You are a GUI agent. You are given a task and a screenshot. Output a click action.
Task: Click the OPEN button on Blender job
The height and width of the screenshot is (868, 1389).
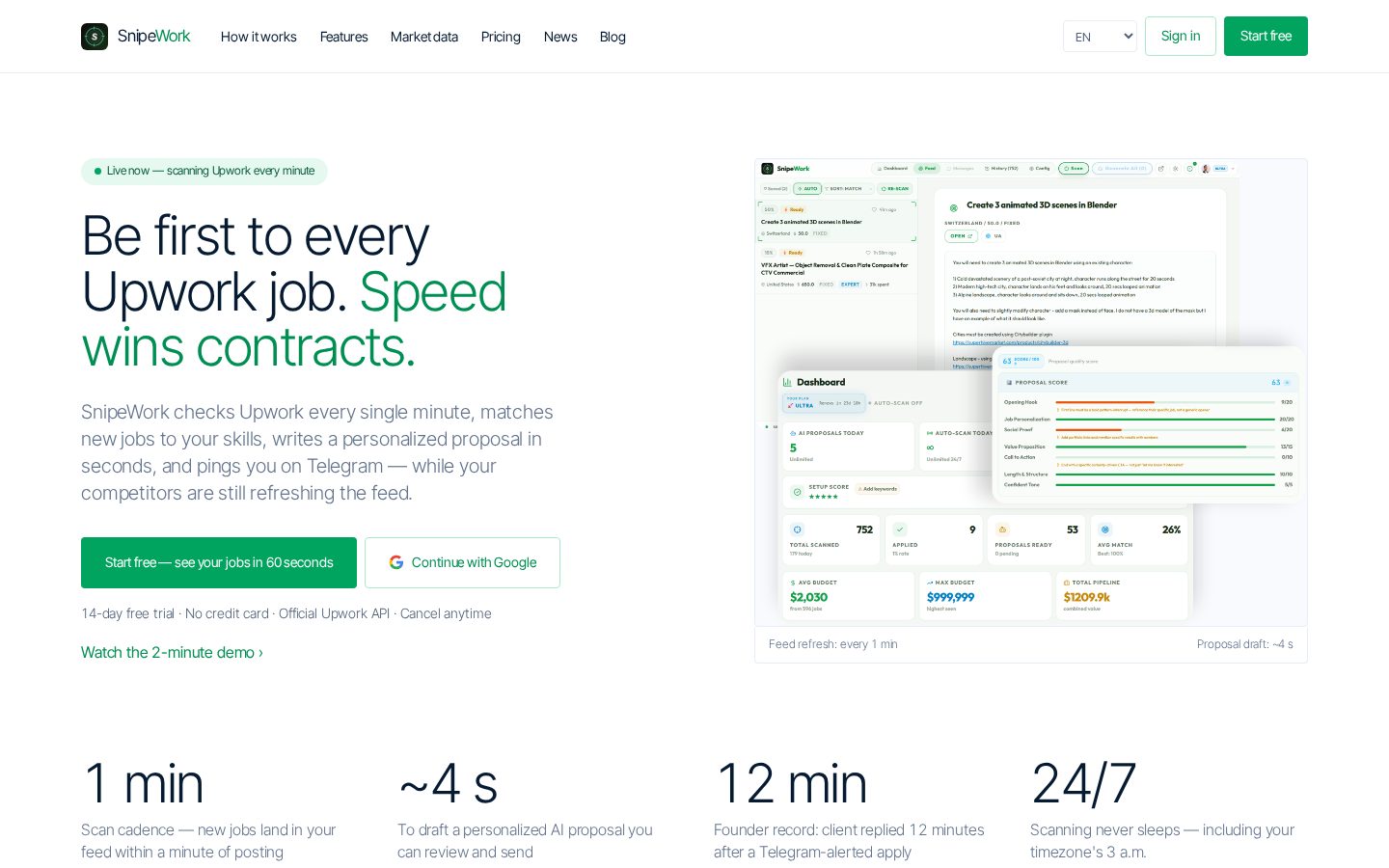pos(961,235)
